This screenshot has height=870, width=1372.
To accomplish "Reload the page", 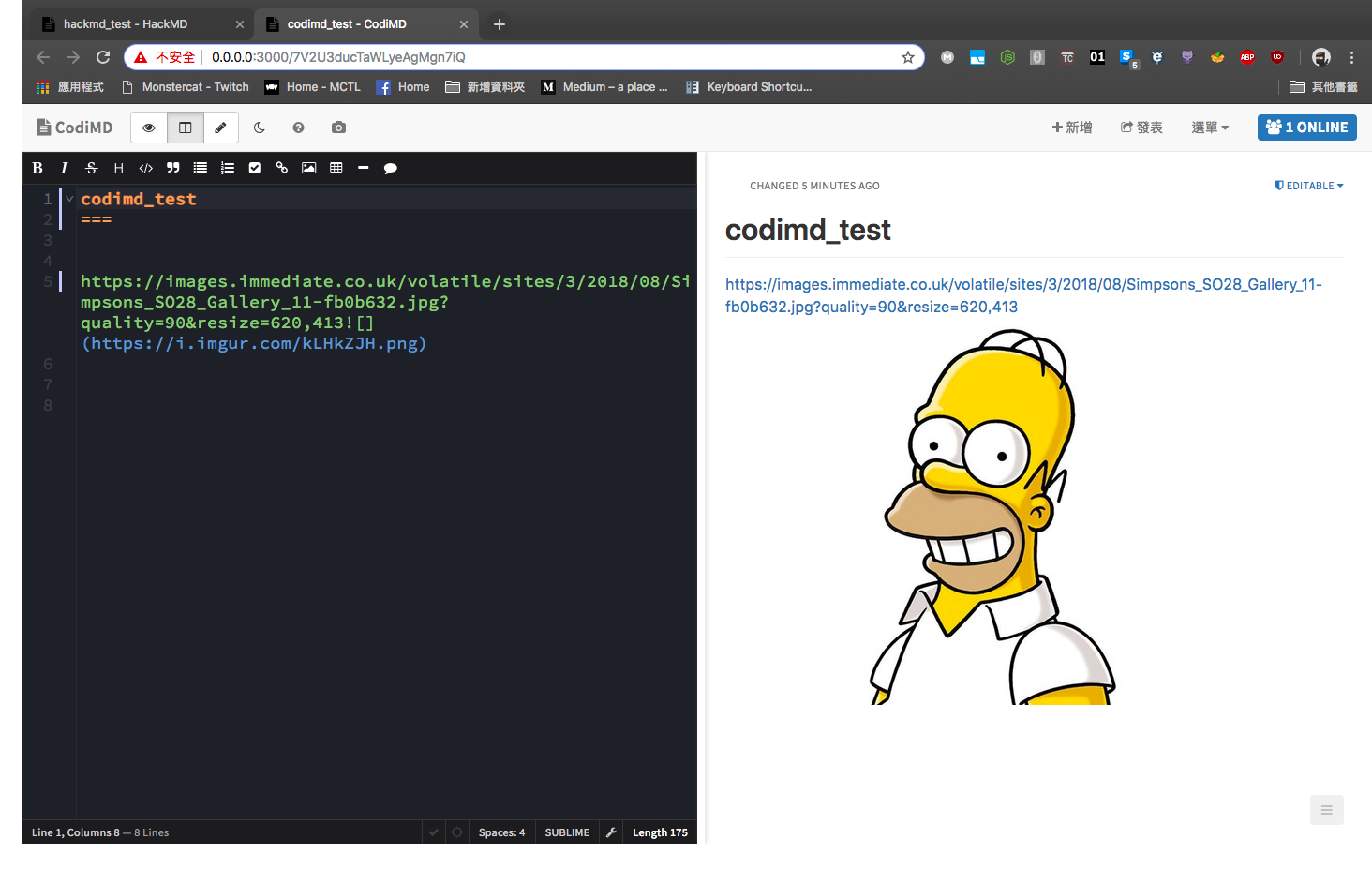I will click(103, 57).
